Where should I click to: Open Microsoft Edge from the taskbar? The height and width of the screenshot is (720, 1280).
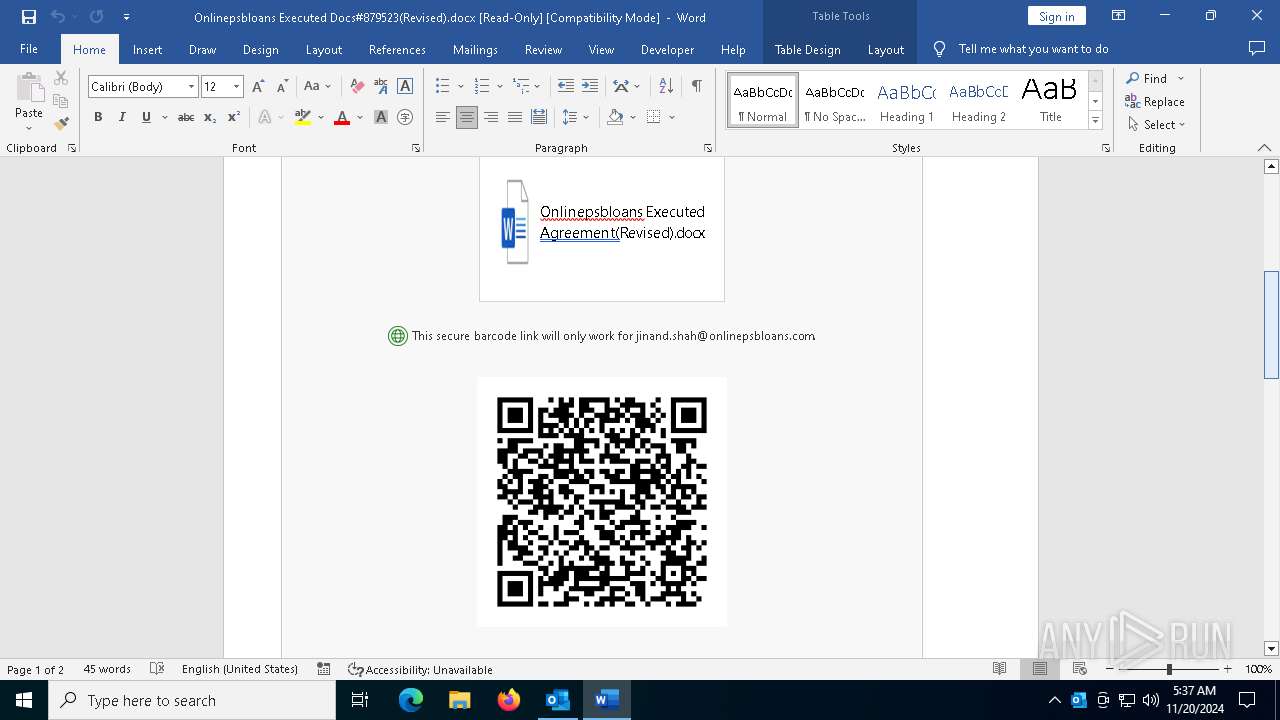411,700
